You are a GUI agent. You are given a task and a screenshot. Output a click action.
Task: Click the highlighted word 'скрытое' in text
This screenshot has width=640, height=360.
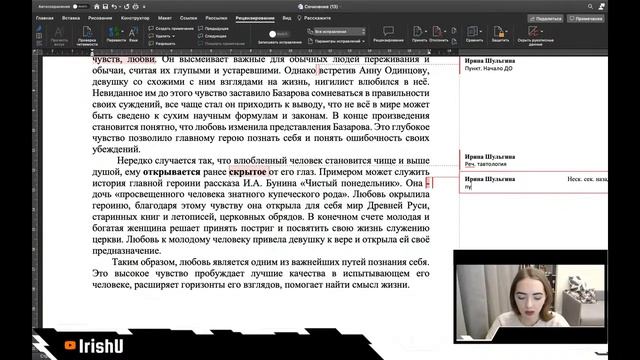coord(247,172)
